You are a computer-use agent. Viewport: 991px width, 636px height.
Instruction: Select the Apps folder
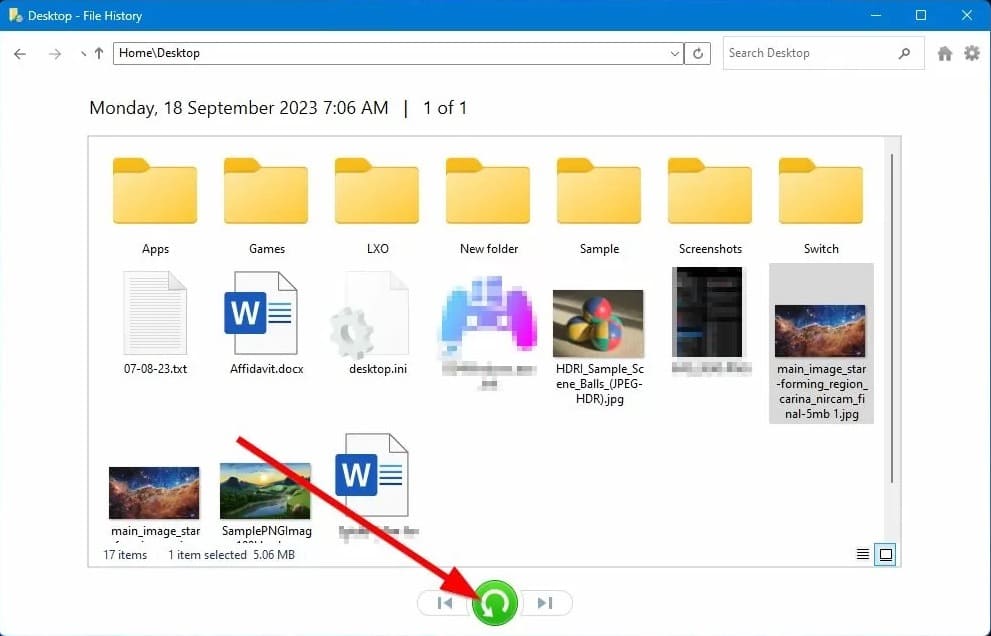click(155, 205)
